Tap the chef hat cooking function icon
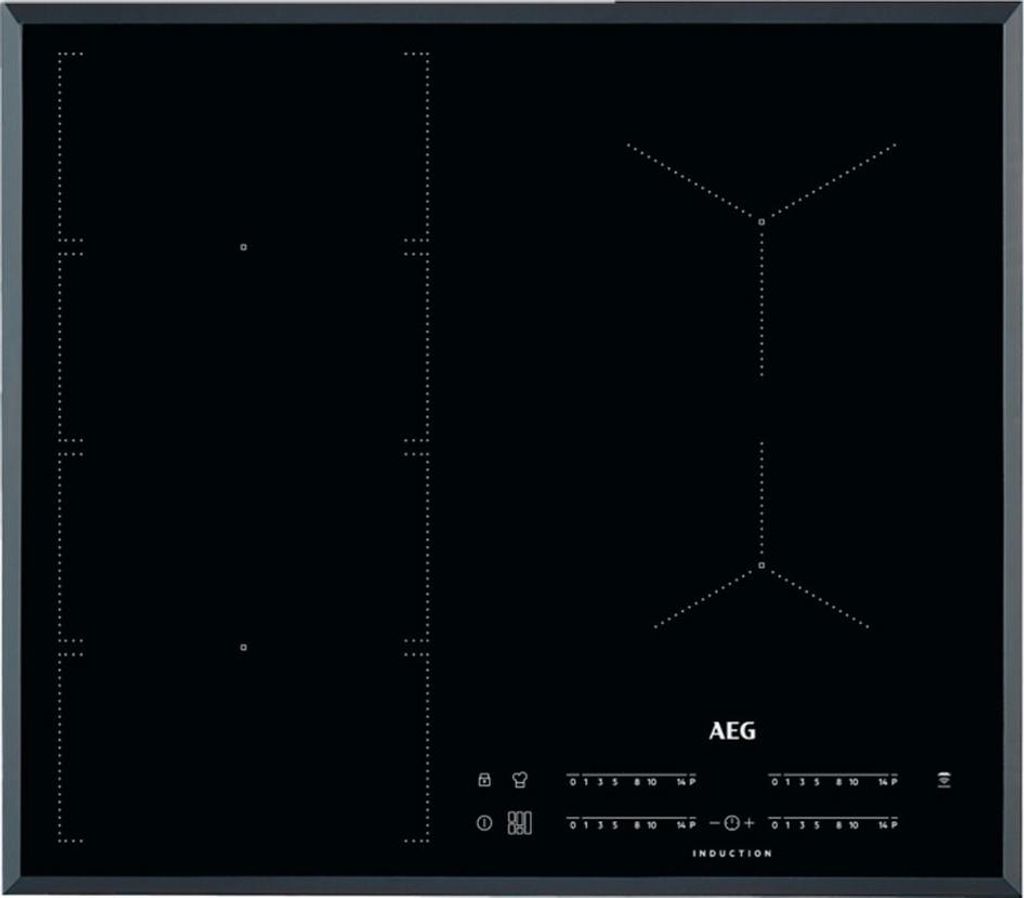 pyautogui.click(x=519, y=780)
